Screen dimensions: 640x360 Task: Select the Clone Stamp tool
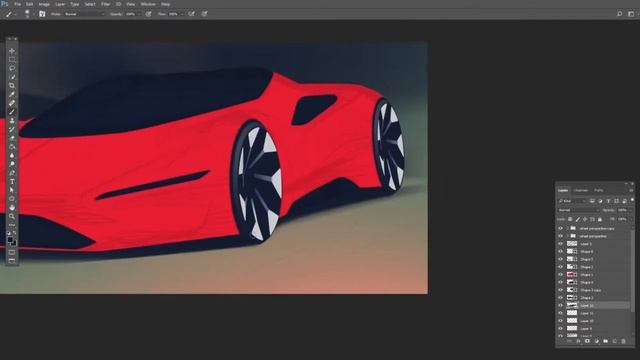tap(12, 120)
